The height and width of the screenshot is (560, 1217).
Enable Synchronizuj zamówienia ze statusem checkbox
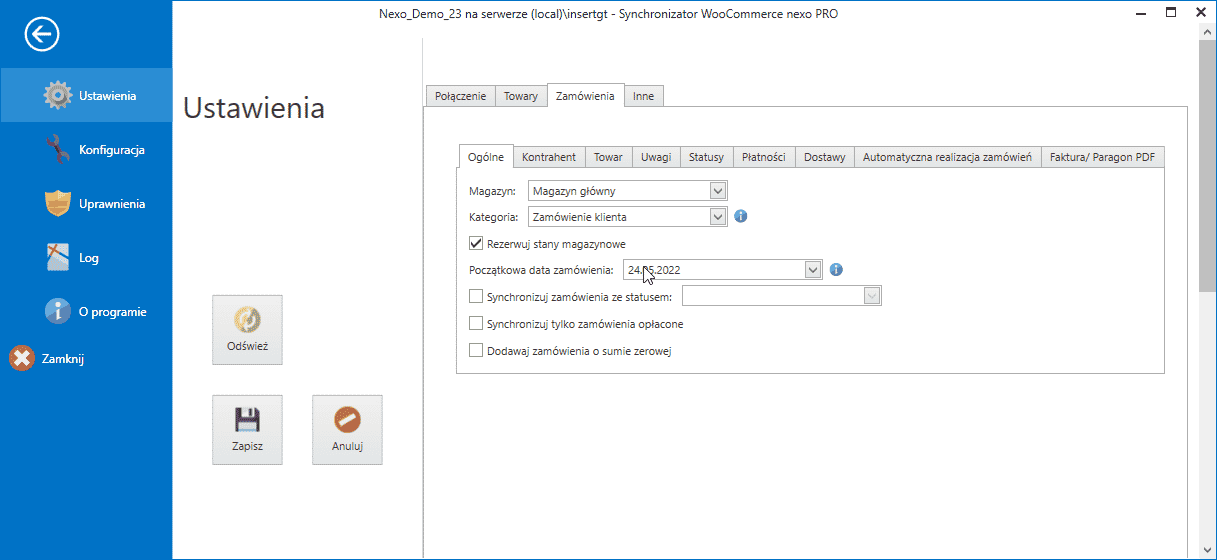(476, 296)
